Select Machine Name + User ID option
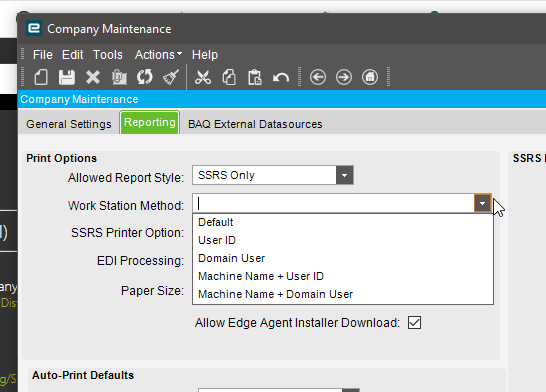 pos(343,276)
